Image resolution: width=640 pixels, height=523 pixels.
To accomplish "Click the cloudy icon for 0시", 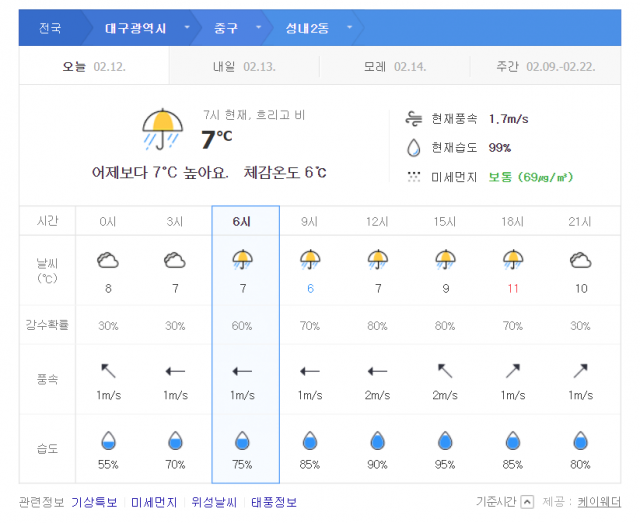I will (x=108, y=260).
